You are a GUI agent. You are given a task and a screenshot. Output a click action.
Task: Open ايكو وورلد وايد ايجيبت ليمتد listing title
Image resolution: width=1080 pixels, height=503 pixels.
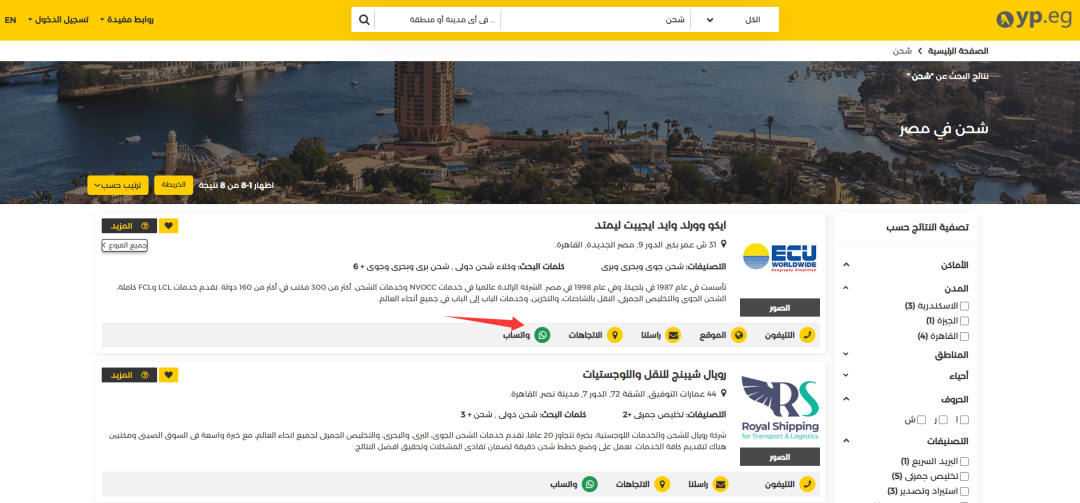661,226
